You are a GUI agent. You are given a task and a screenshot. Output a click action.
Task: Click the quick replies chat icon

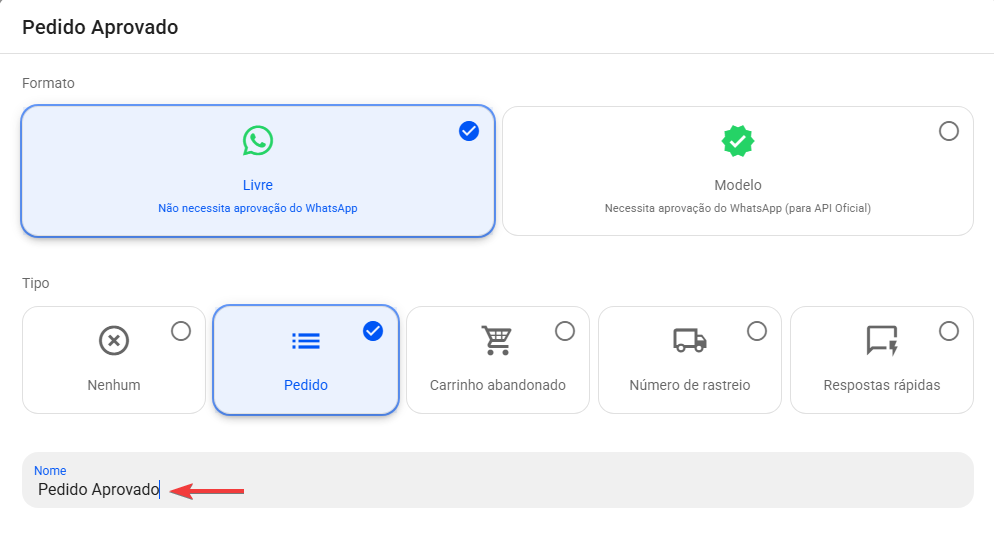(882, 340)
